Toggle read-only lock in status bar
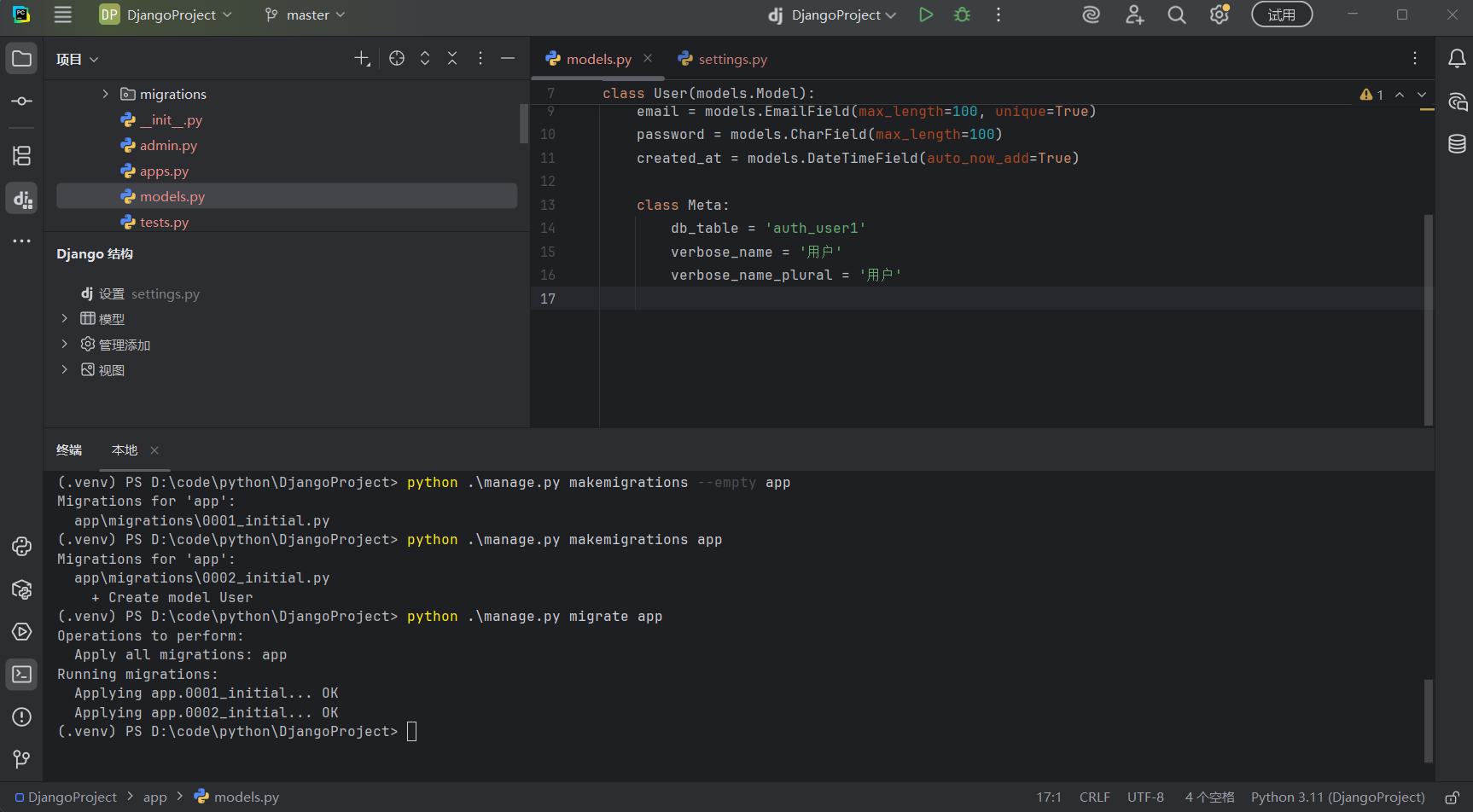1473x812 pixels. click(x=1452, y=797)
